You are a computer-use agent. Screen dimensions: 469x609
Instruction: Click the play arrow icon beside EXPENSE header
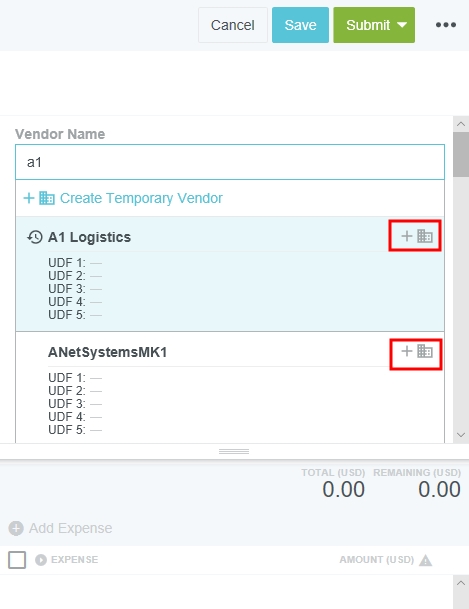coord(41,560)
